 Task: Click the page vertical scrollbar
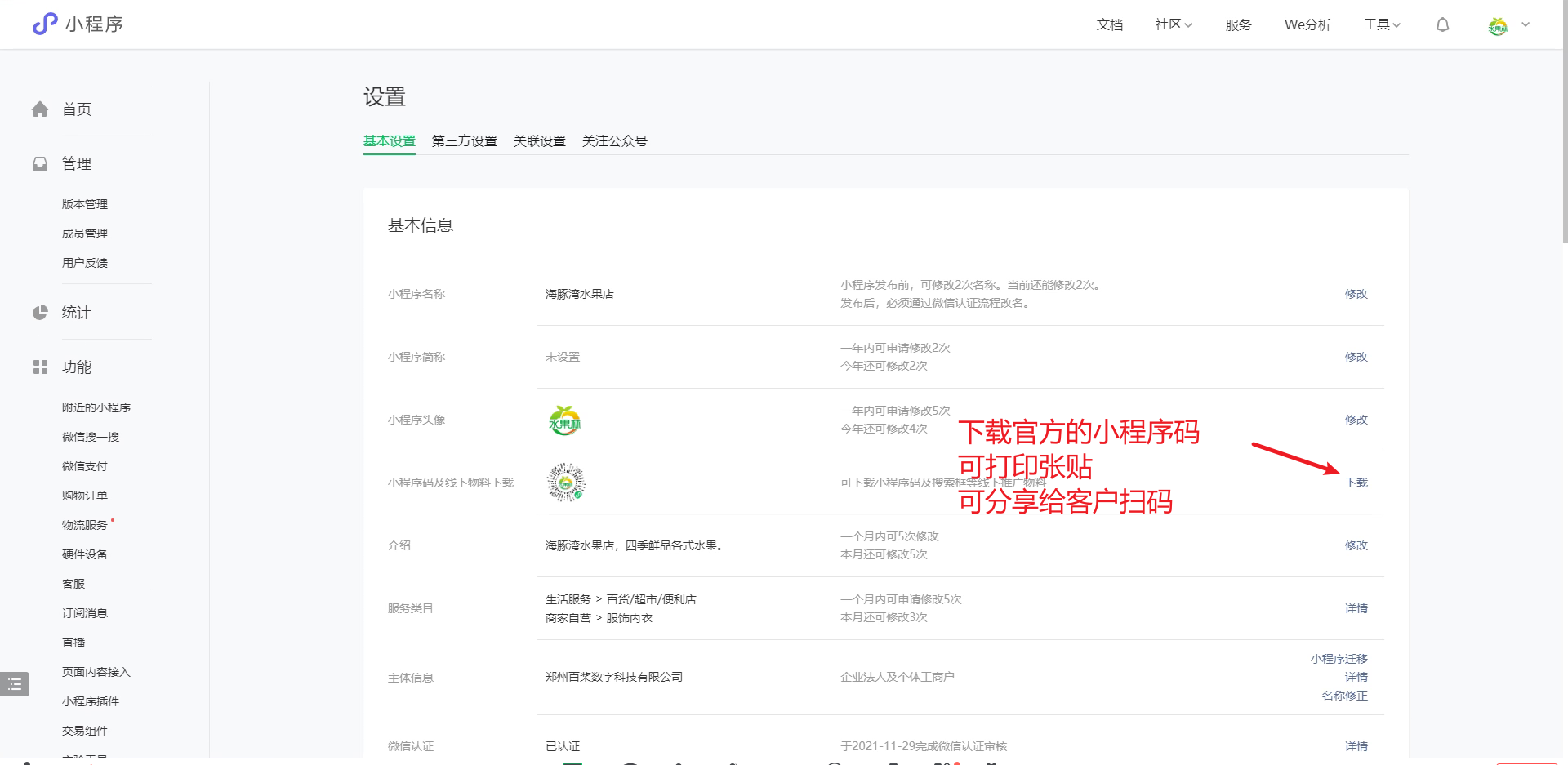tap(1565, 122)
